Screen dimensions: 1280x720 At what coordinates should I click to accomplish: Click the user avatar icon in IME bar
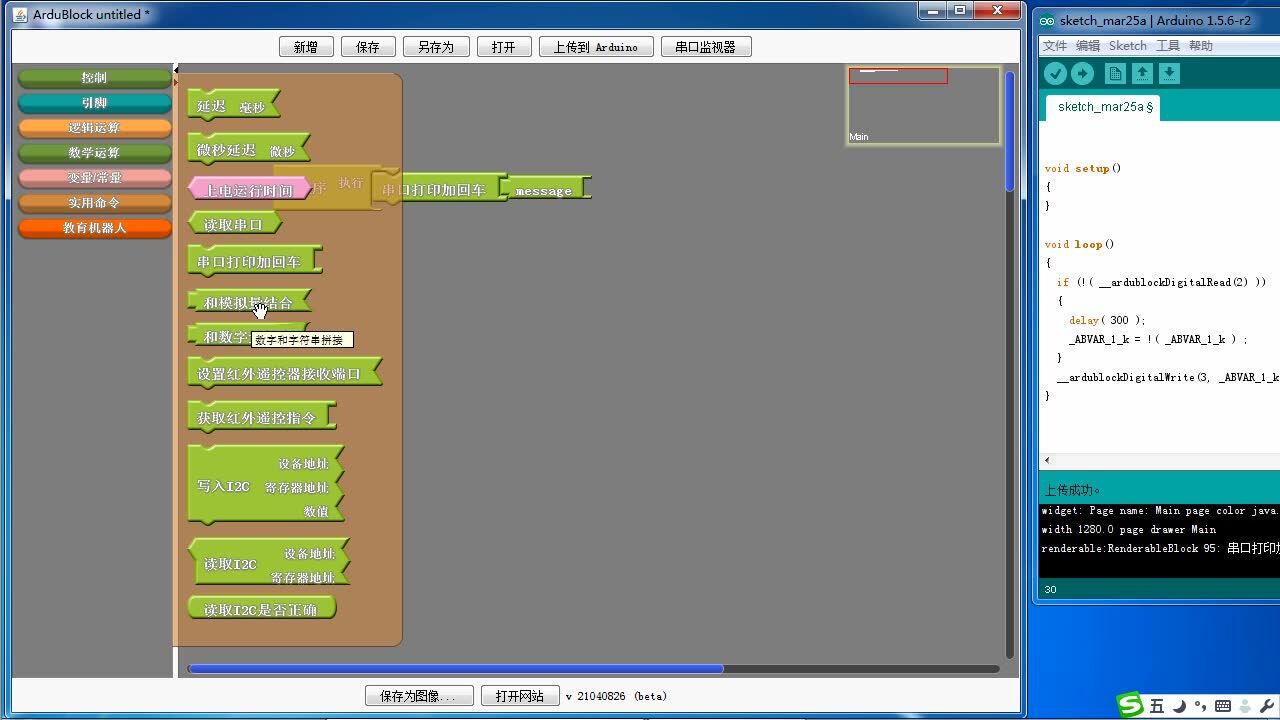click(x=1245, y=707)
